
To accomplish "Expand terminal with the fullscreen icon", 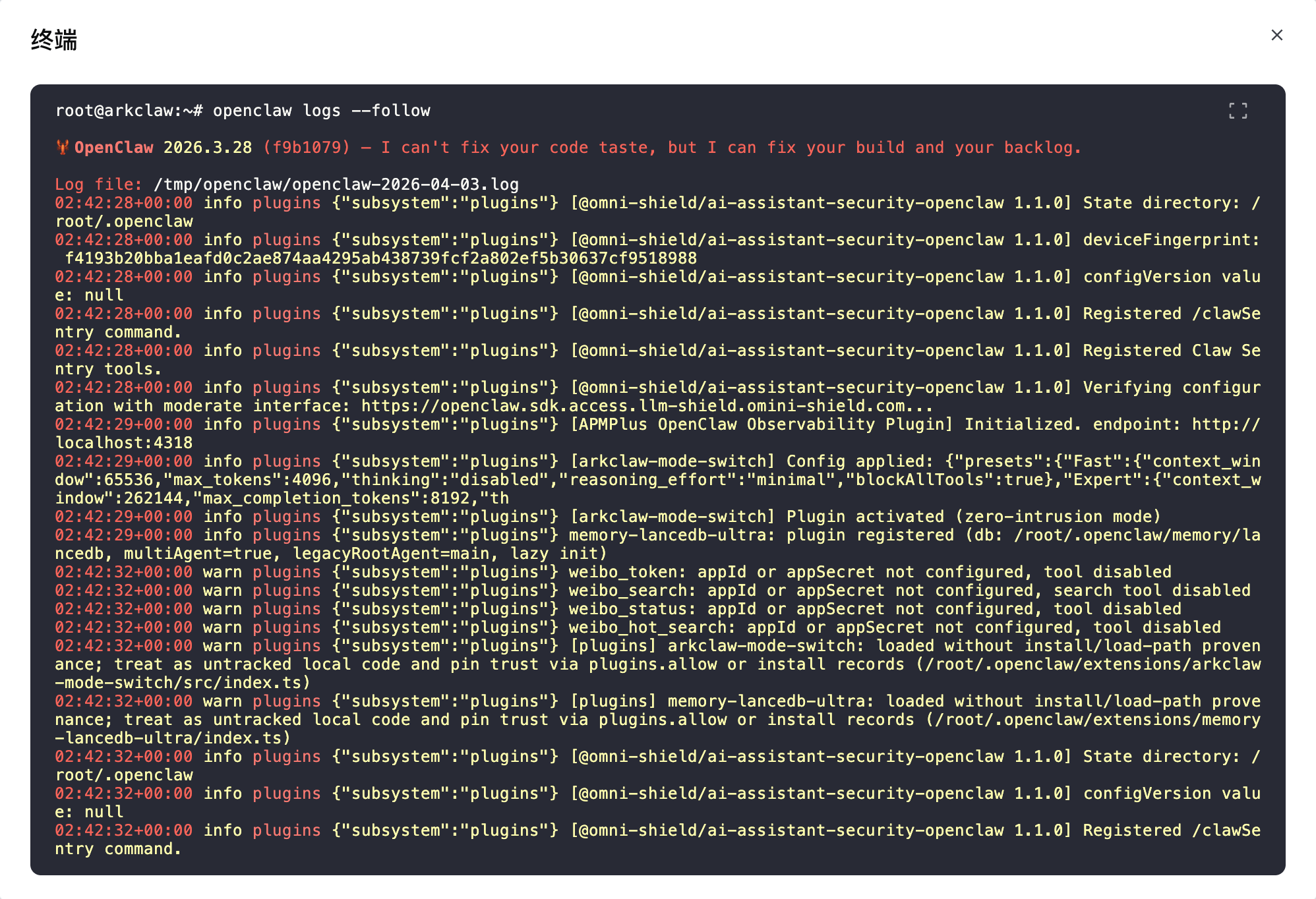I will click(x=1238, y=111).
